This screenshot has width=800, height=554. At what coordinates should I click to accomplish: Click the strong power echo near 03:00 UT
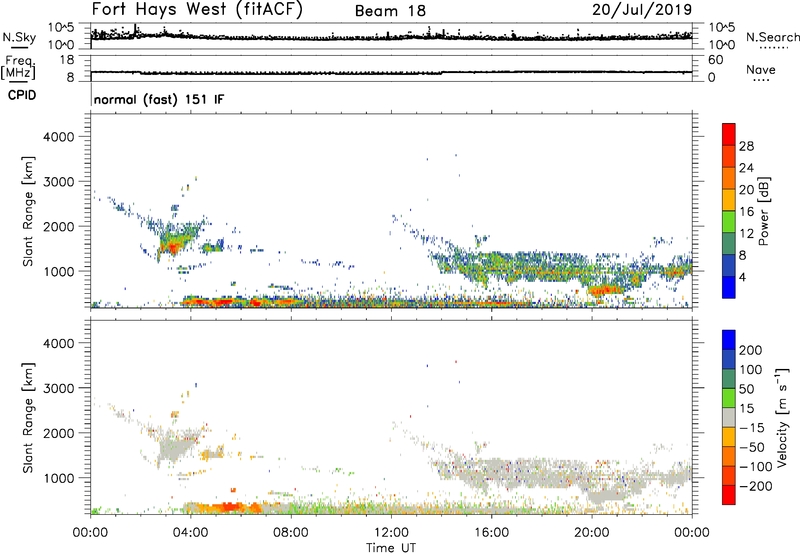pos(171,246)
